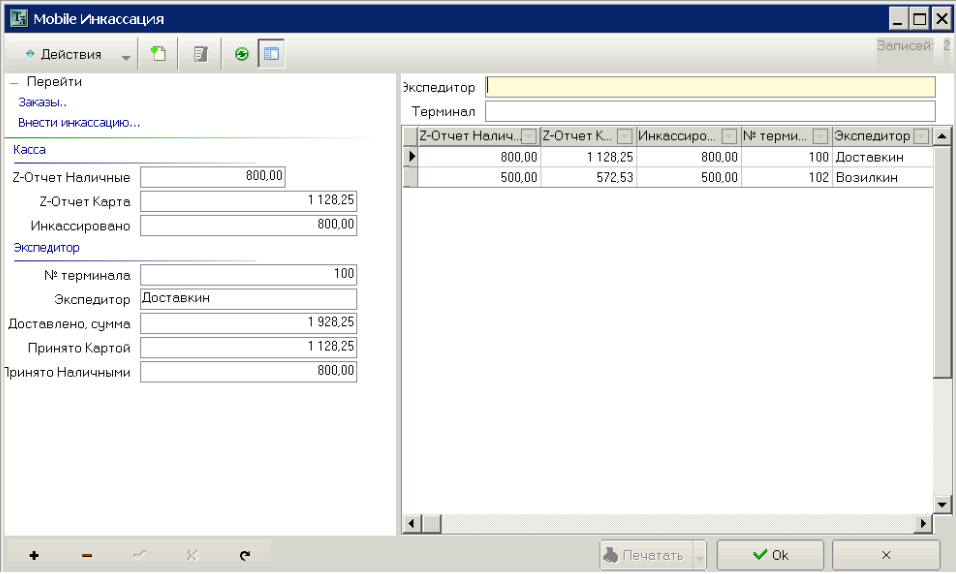Viewport: 956px width, 574px height.
Task: Open filter dropdown of Экспедитор column
Action: (922, 136)
